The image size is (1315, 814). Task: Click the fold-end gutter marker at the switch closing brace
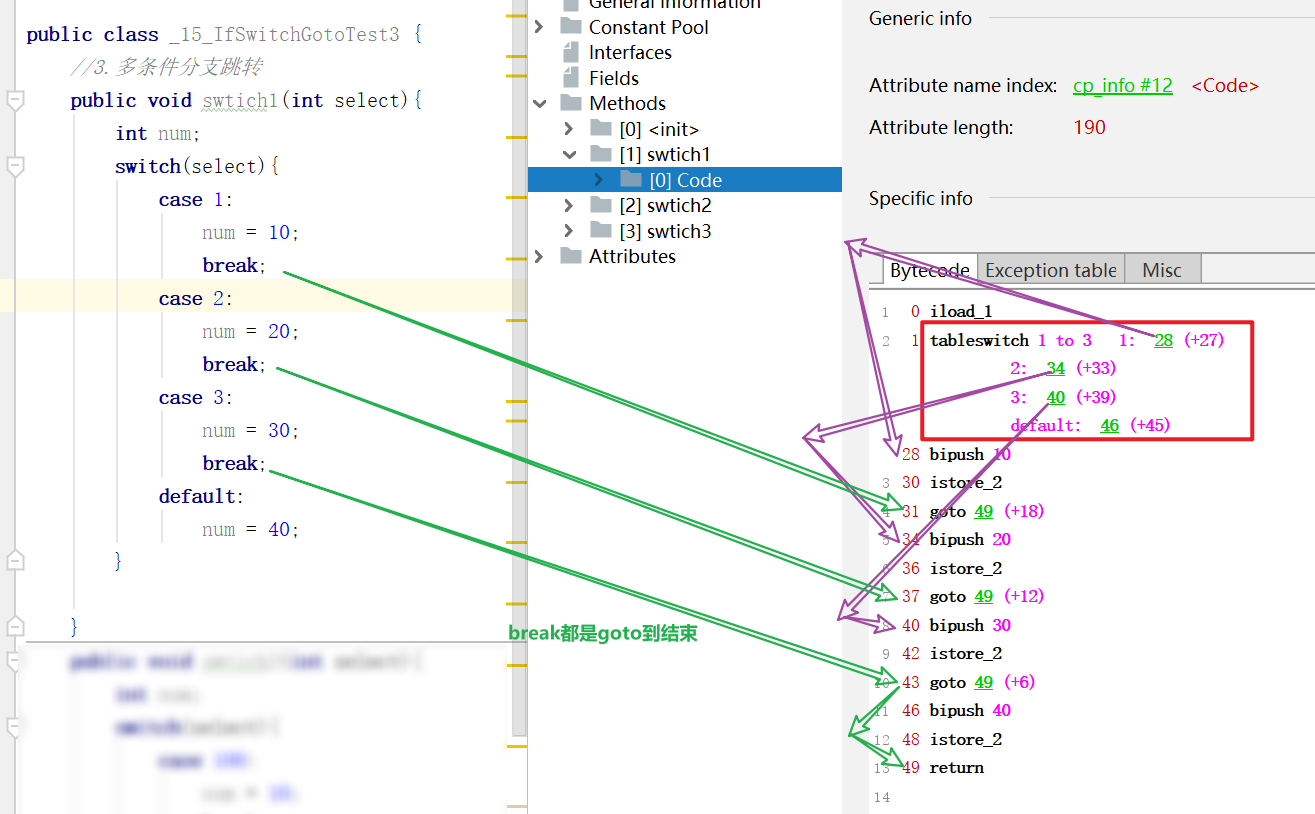(14, 560)
